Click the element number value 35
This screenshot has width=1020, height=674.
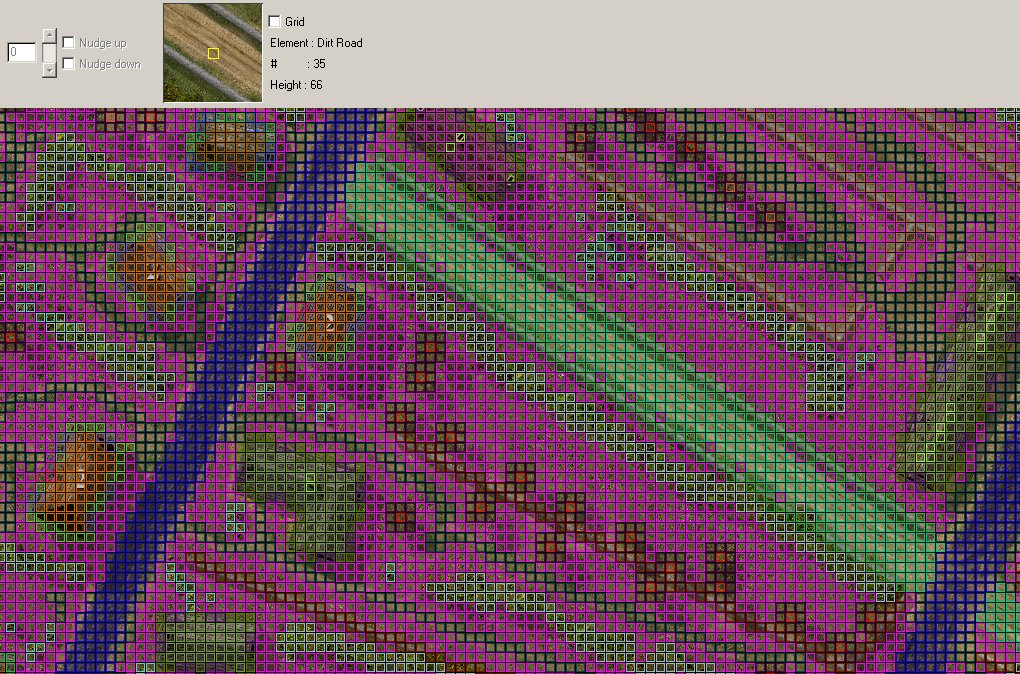pyautogui.click(x=319, y=64)
